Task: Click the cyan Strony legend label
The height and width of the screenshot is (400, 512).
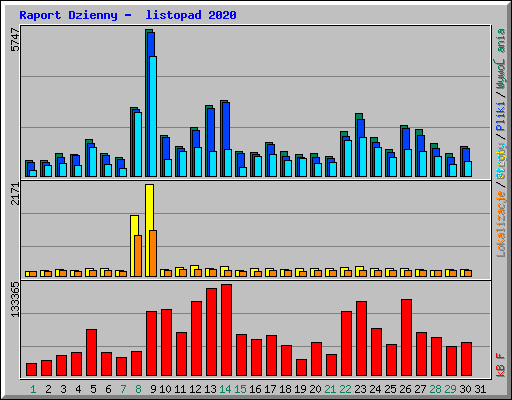Action: tap(501, 161)
